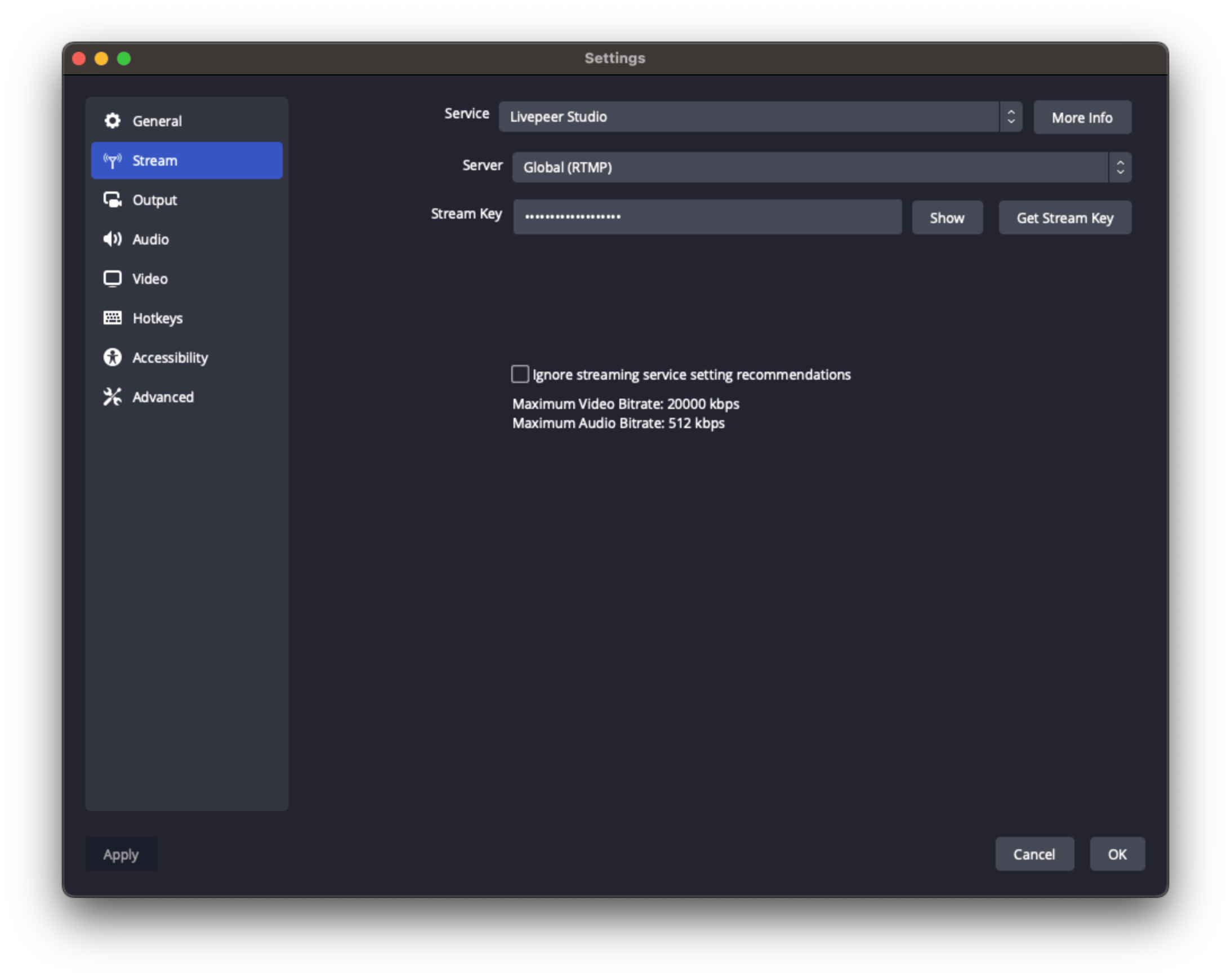1231x980 pixels.
Task: Open the Service dropdown showing Livepeer Studio
Action: [x=760, y=117]
